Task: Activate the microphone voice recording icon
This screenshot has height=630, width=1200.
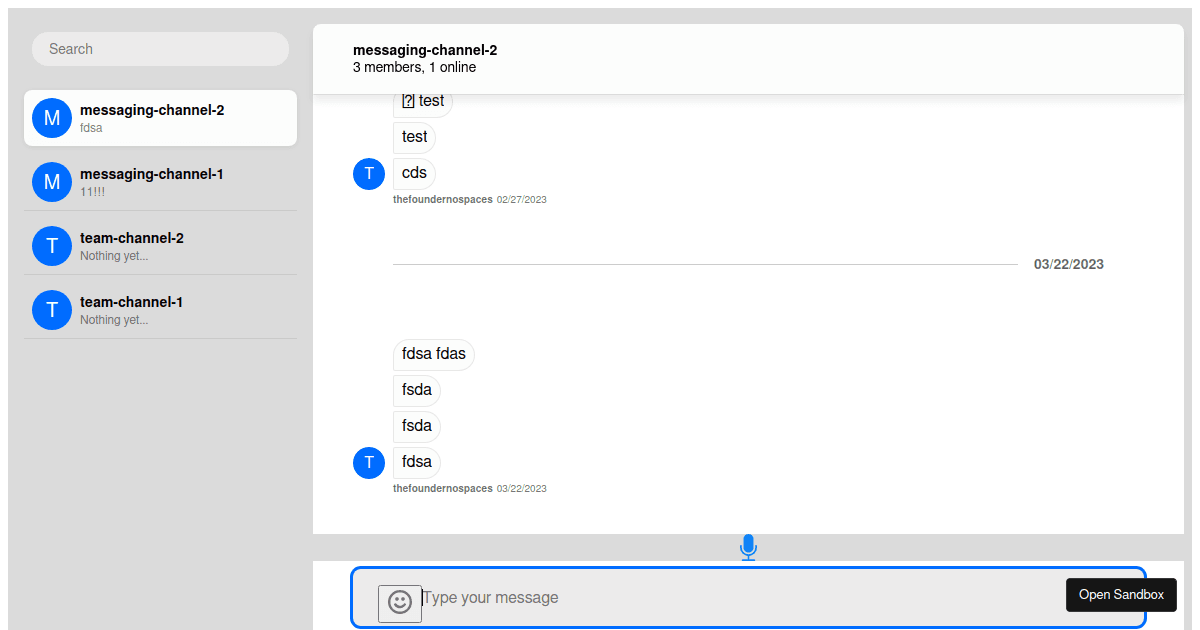Action: 747,547
